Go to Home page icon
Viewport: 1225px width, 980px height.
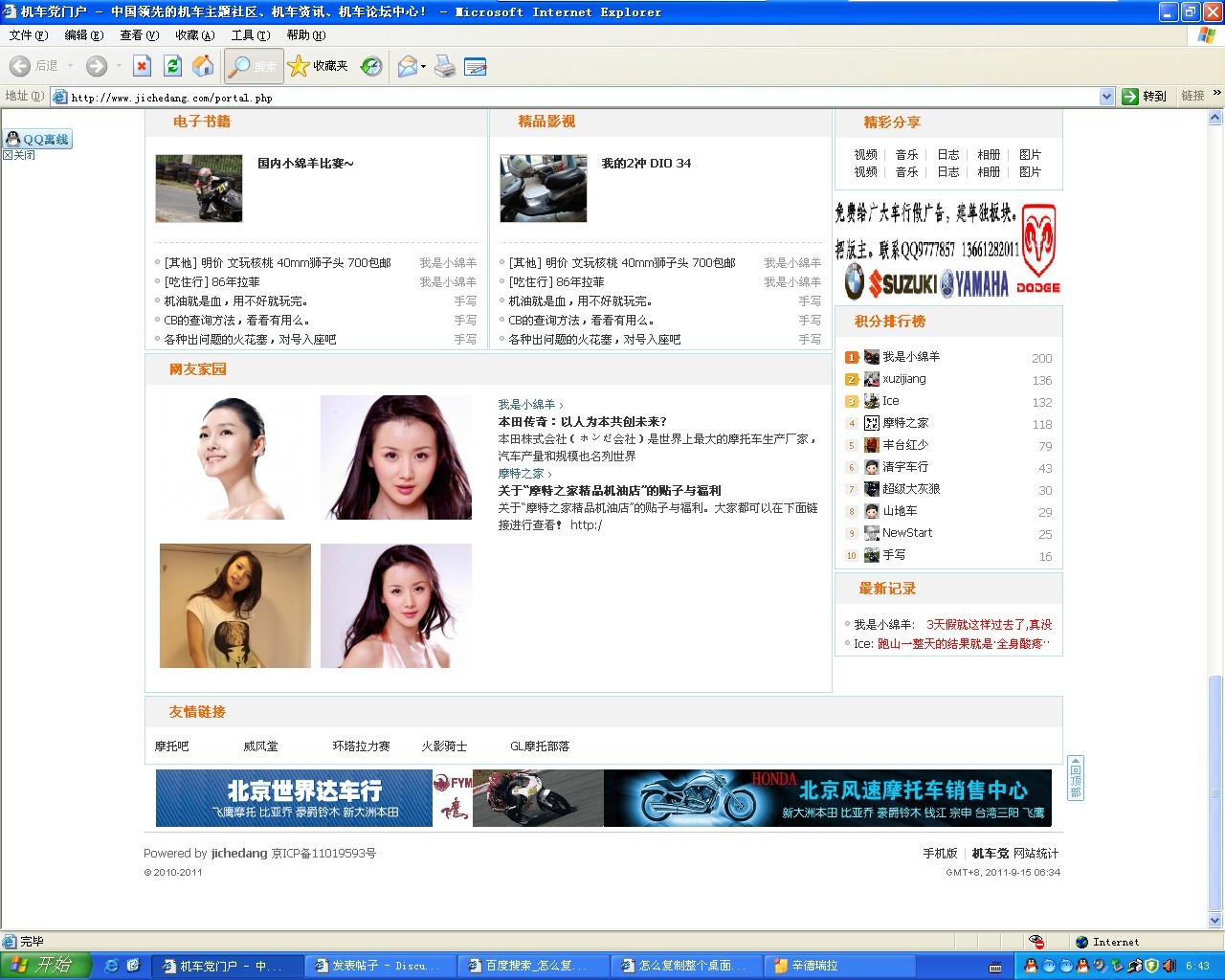coord(203,66)
